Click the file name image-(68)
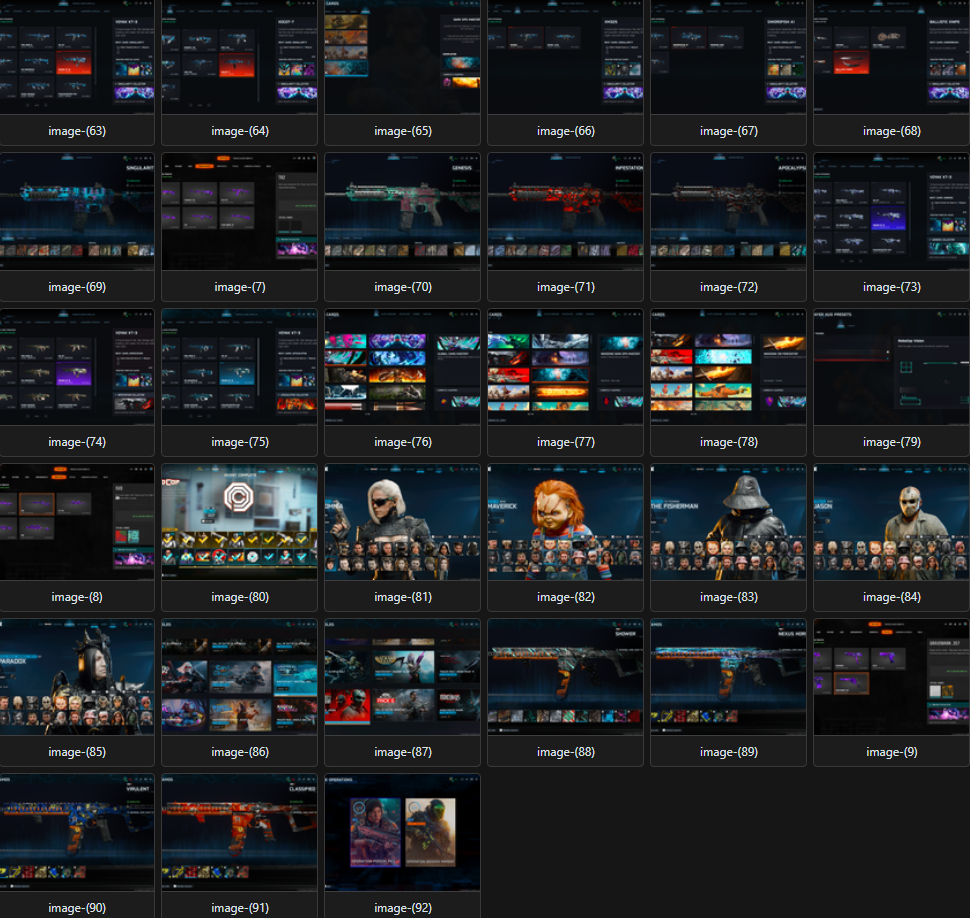The image size is (970, 918). pos(891,131)
